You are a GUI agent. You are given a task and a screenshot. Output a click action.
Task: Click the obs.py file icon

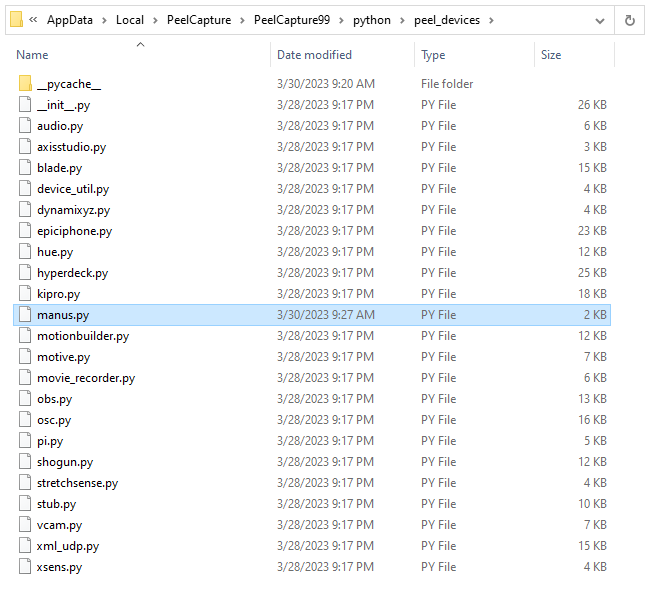coord(26,399)
